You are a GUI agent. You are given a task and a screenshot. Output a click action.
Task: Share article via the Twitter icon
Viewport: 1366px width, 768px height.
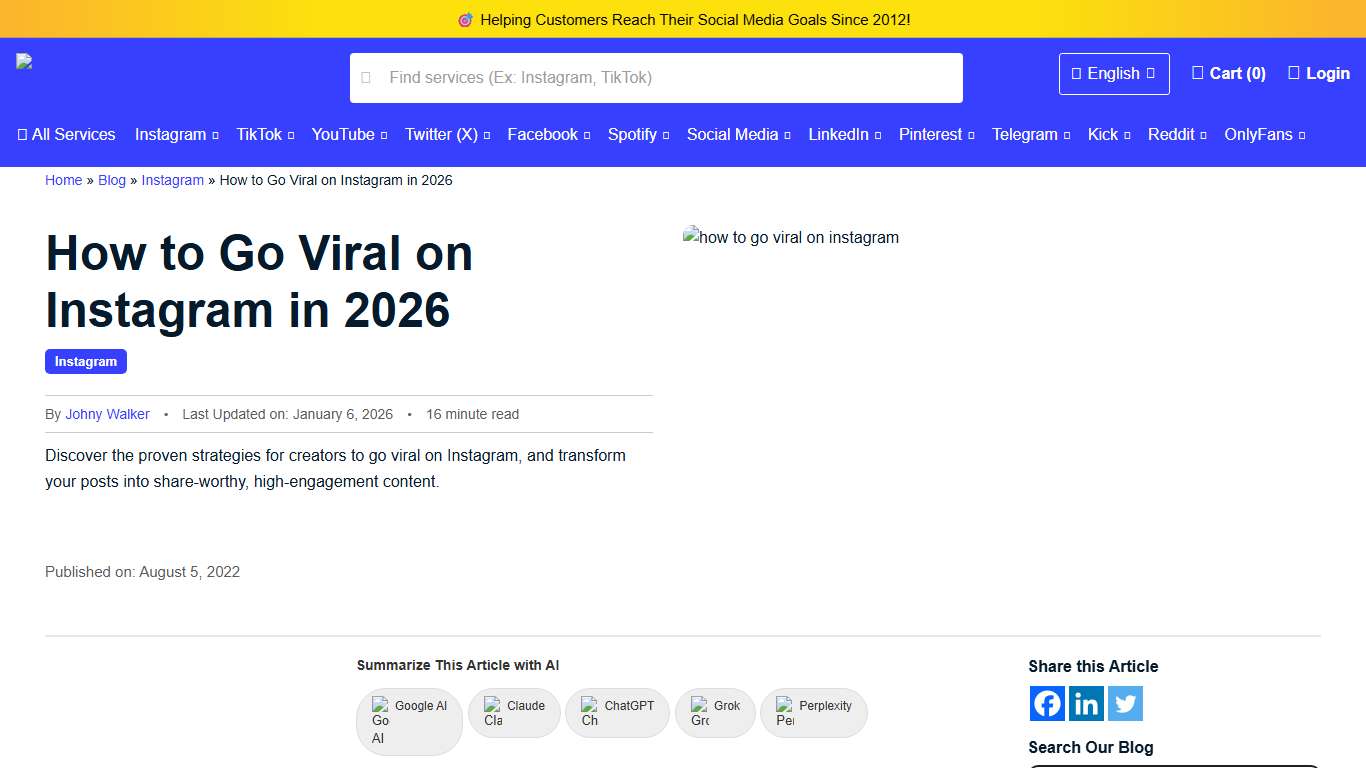(1124, 703)
